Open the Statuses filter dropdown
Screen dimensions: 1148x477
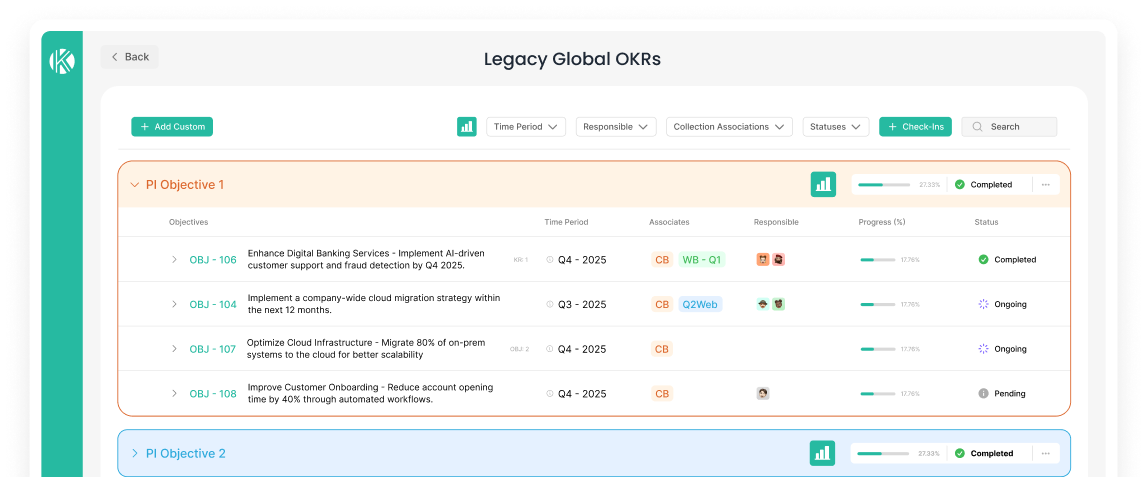836,127
